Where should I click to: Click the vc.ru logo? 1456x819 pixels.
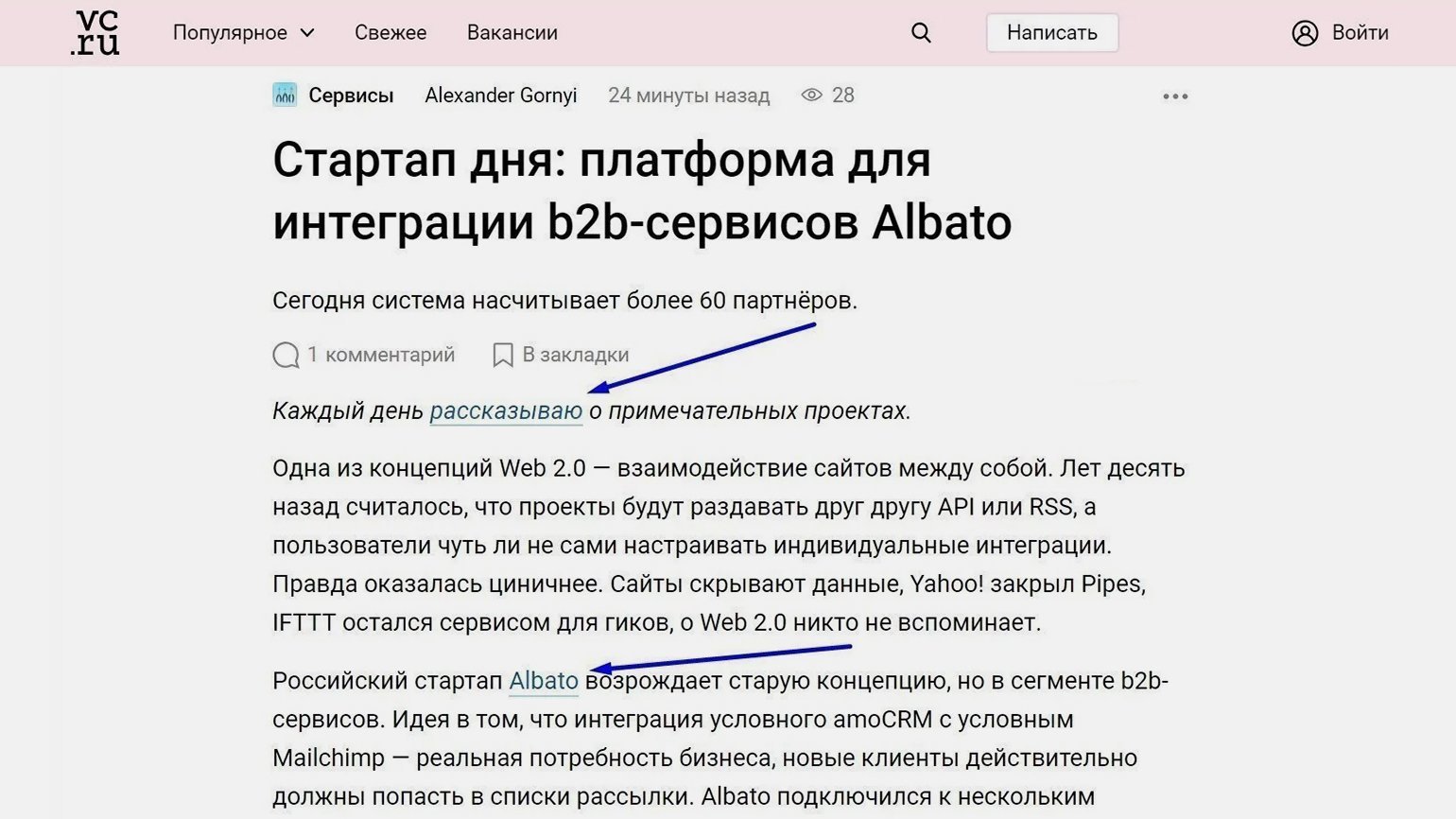point(95,33)
